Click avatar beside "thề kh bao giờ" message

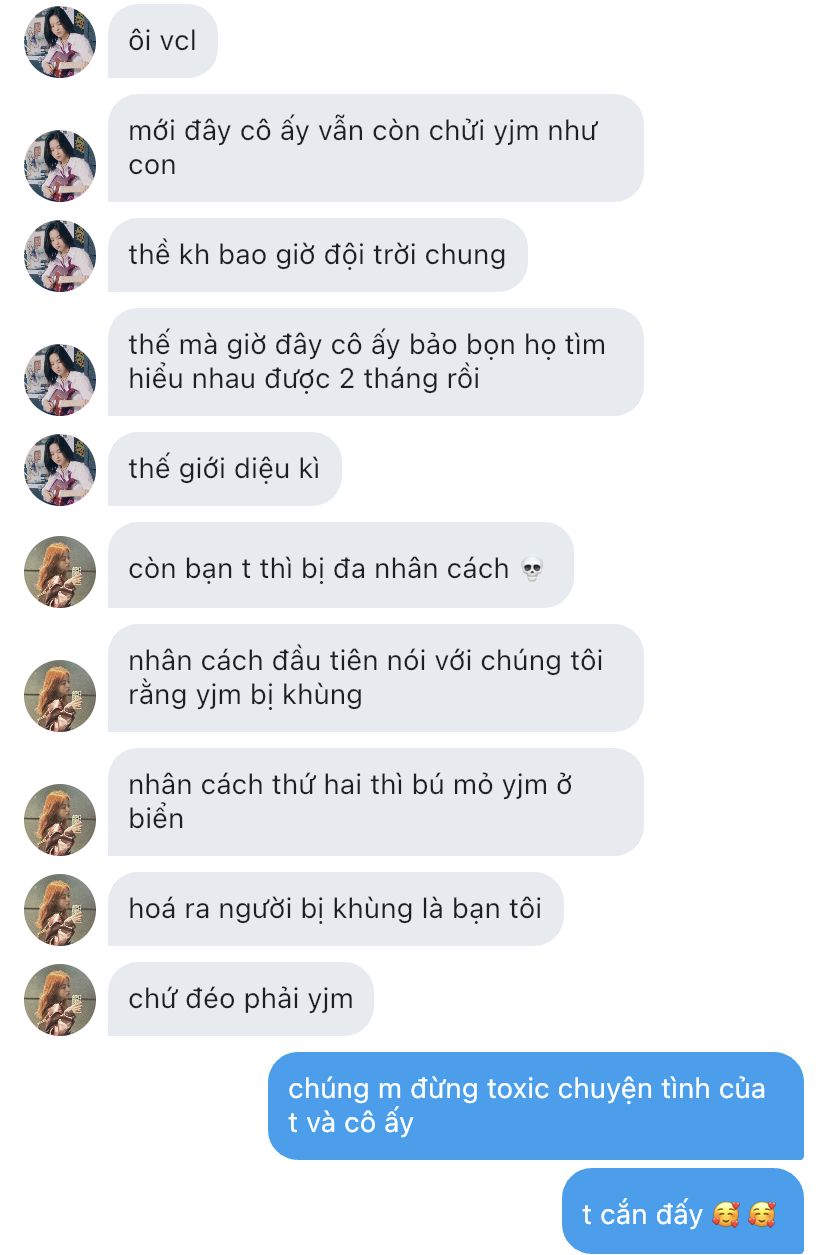[x=60, y=256]
